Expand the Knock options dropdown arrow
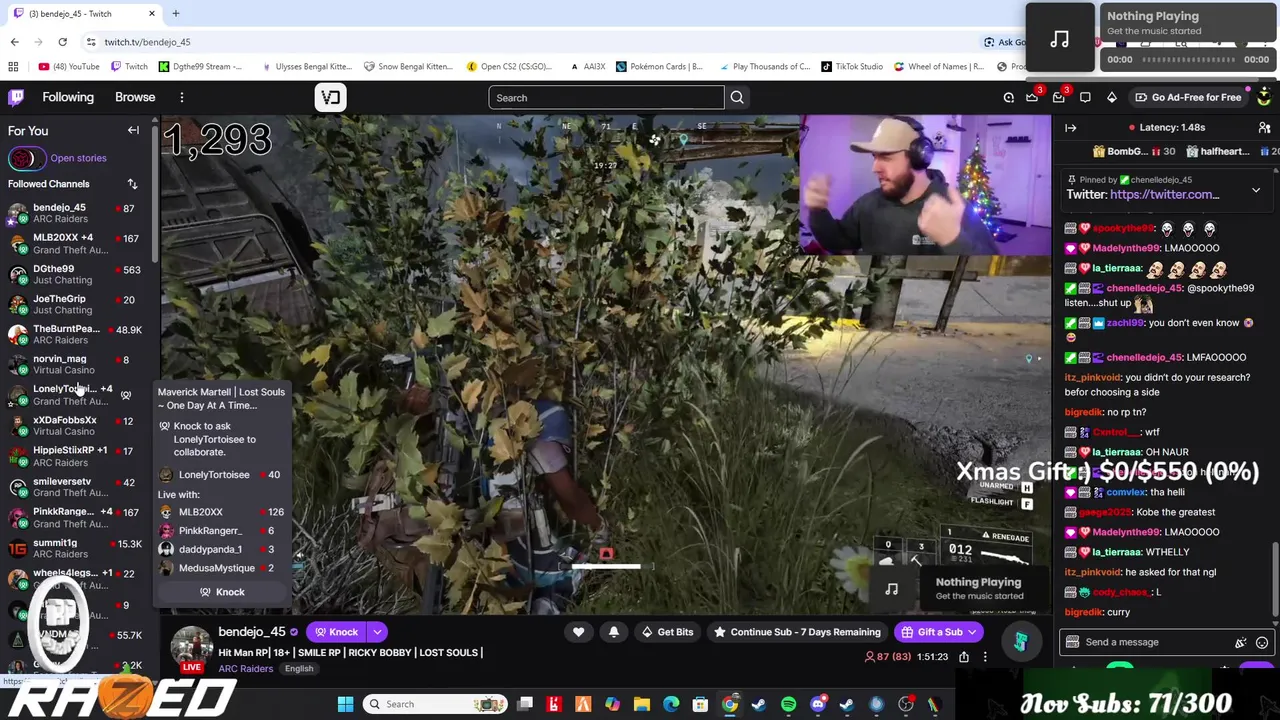Screen dimensions: 1280x720 [377, 632]
